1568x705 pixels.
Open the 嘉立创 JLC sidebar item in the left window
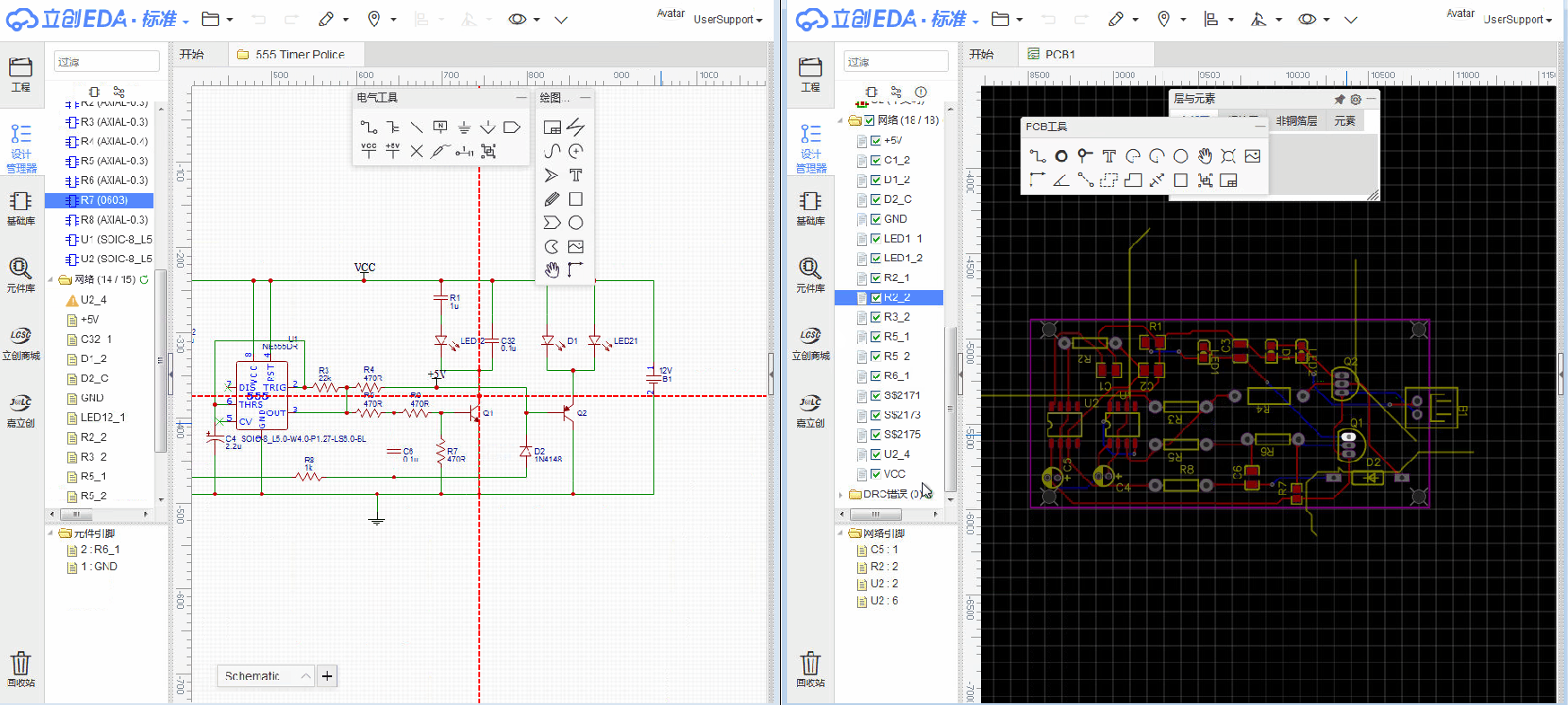21,410
